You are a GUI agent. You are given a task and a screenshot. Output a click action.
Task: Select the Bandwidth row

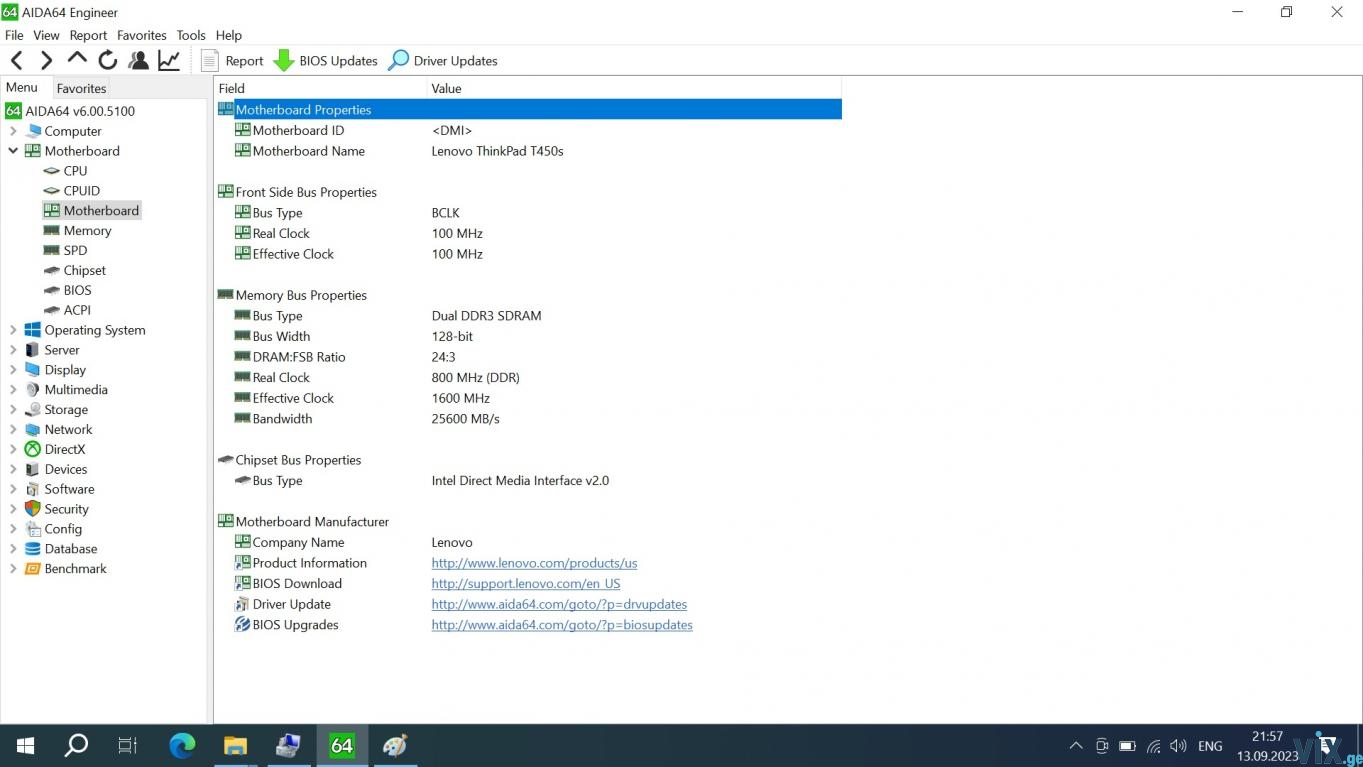(x=529, y=419)
